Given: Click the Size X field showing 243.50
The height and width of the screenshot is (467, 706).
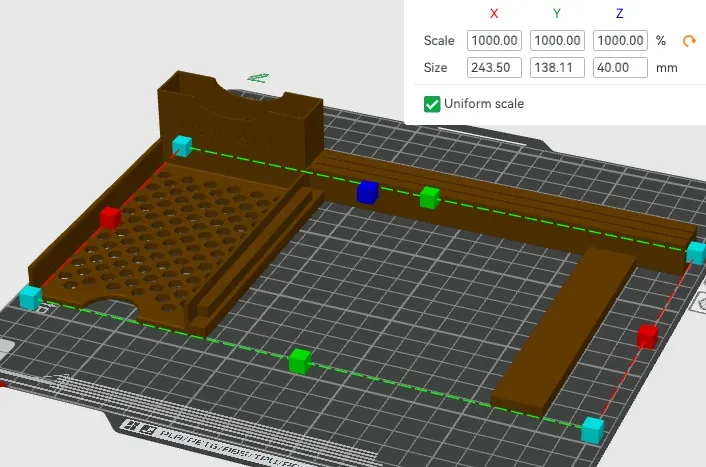Looking at the screenshot, I should pyautogui.click(x=494, y=68).
